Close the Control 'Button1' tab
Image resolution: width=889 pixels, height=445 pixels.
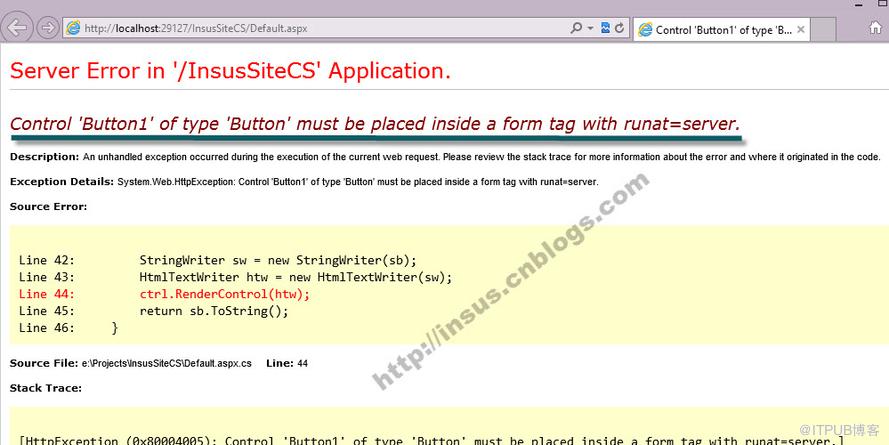tap(801, 29)
